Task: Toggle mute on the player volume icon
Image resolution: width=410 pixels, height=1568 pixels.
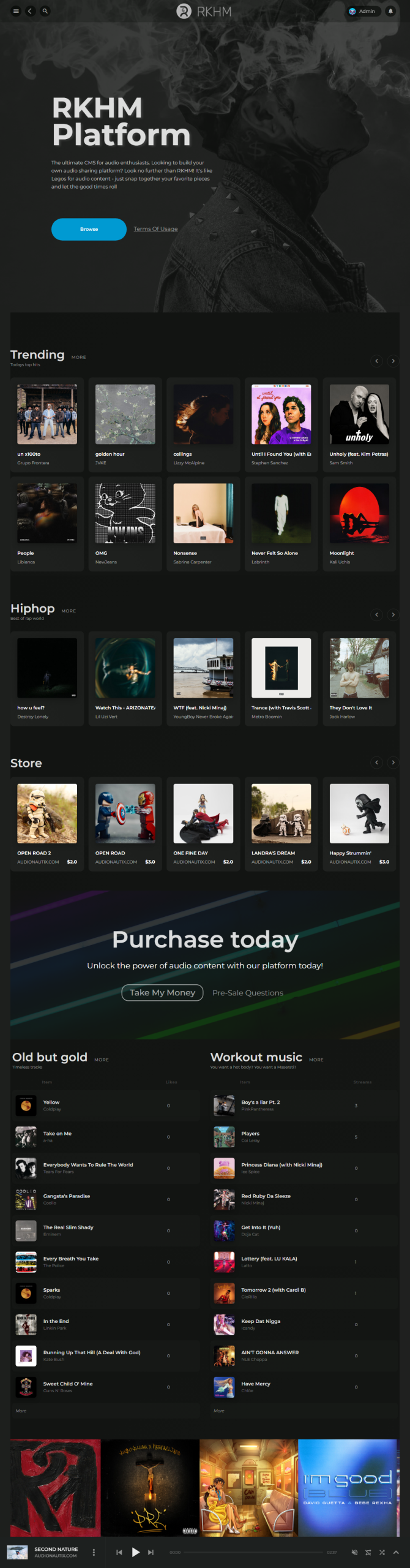Action: pos(354,1552)
